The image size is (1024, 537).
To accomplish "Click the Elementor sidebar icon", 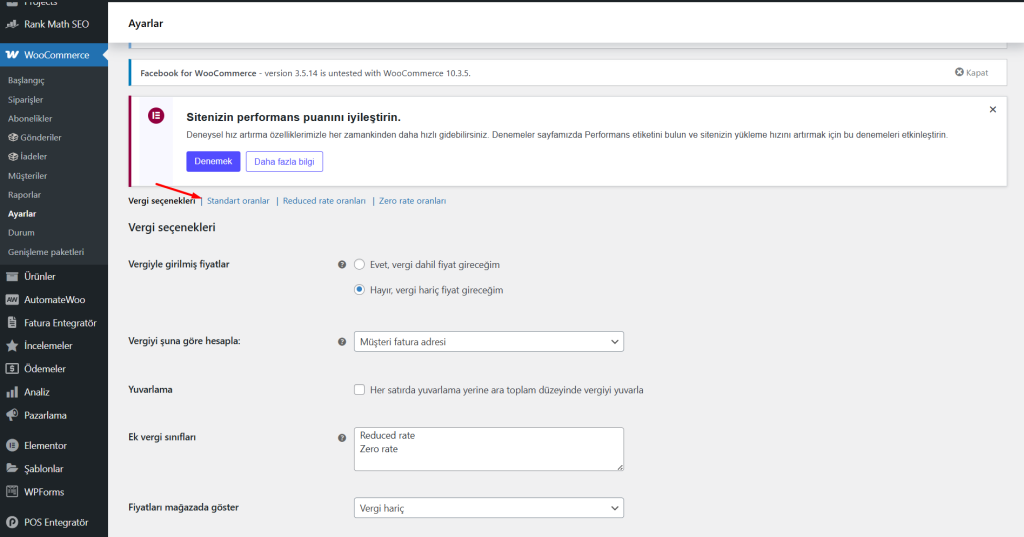I will coord(12,445).
